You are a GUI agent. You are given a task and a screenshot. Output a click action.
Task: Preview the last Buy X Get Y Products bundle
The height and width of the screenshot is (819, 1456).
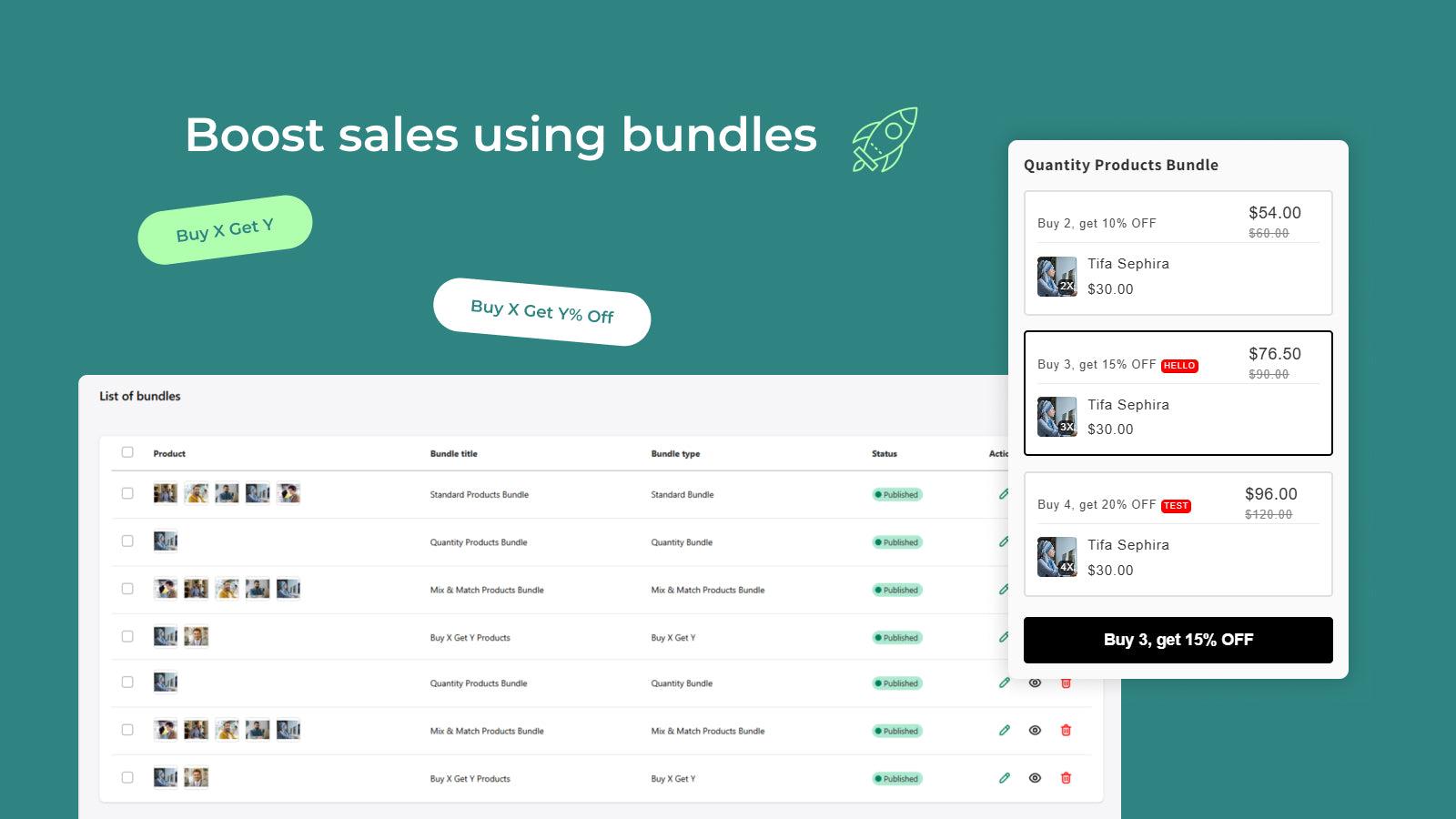tap(1036, 778)
